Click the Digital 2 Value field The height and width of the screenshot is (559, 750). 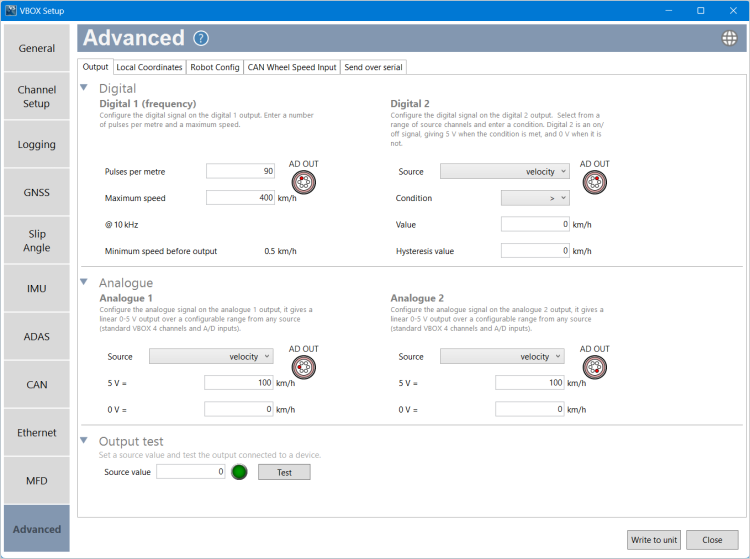pos(535,224)
